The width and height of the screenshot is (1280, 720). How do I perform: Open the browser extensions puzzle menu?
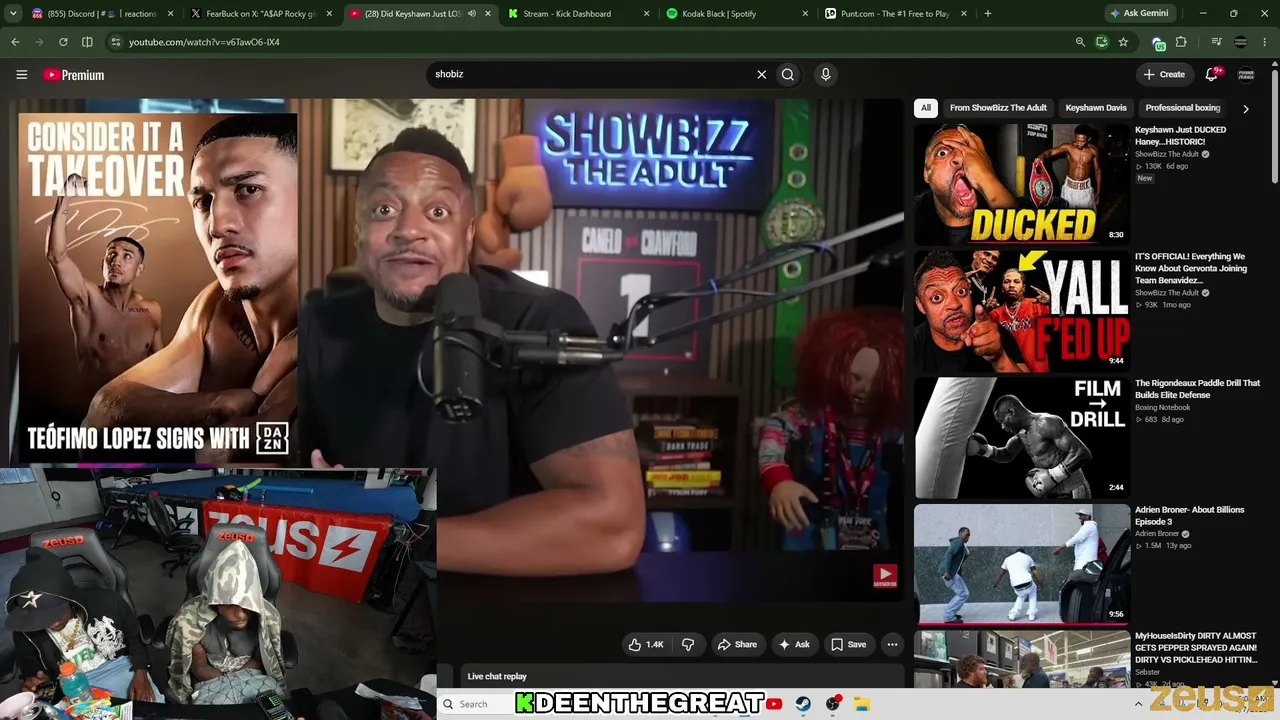click(1181, 42)
